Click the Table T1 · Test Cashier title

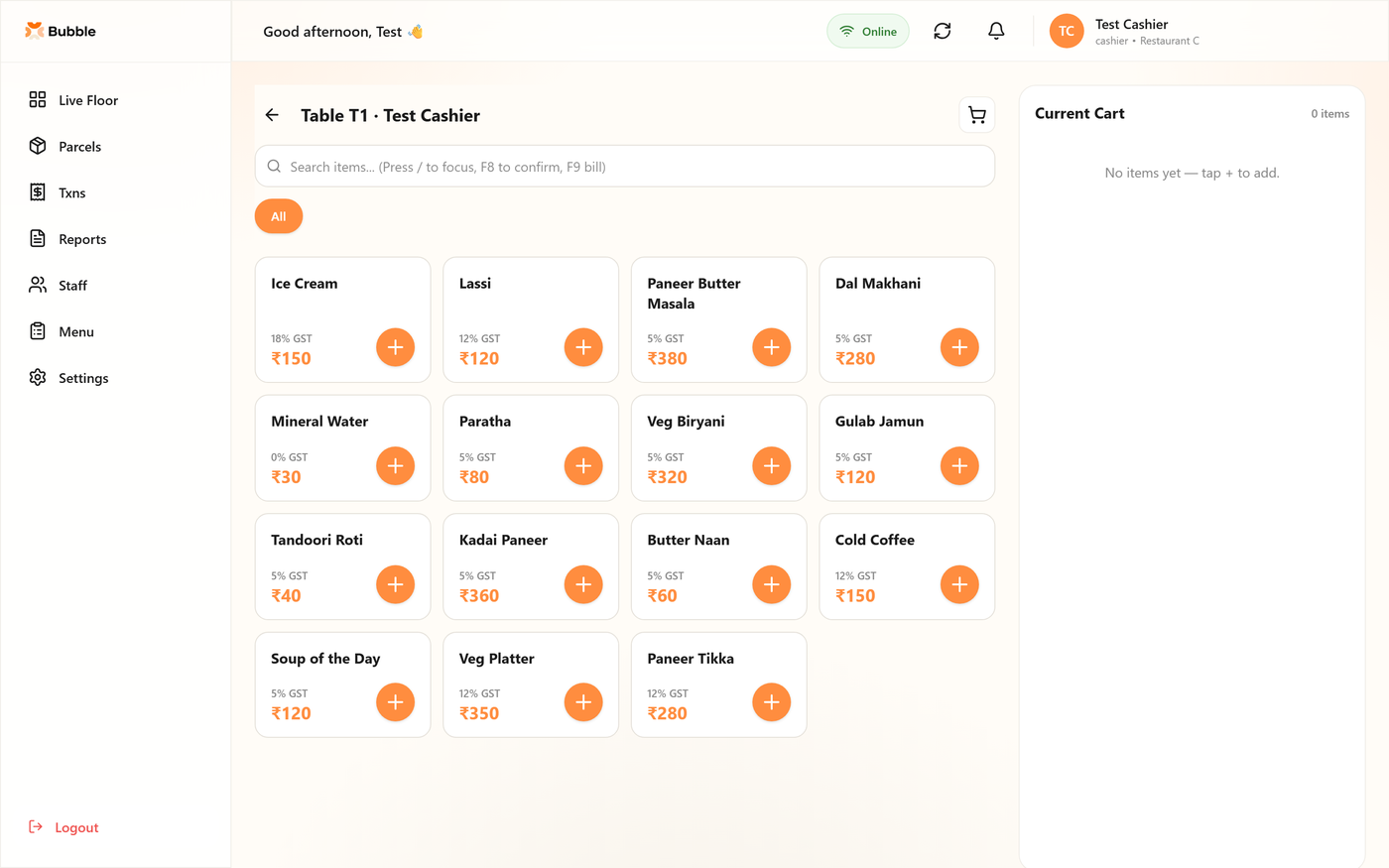click(x=390, y=115)
